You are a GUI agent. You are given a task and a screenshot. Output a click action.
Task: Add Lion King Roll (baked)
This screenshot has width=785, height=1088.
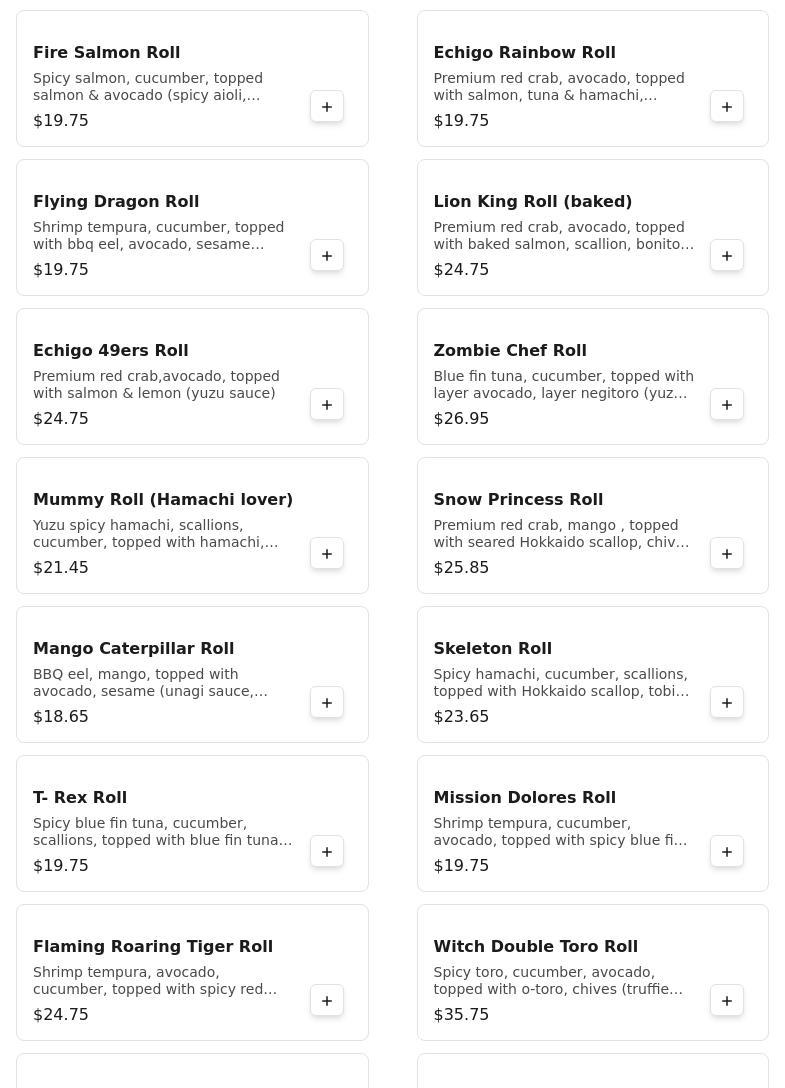[727, 256]
